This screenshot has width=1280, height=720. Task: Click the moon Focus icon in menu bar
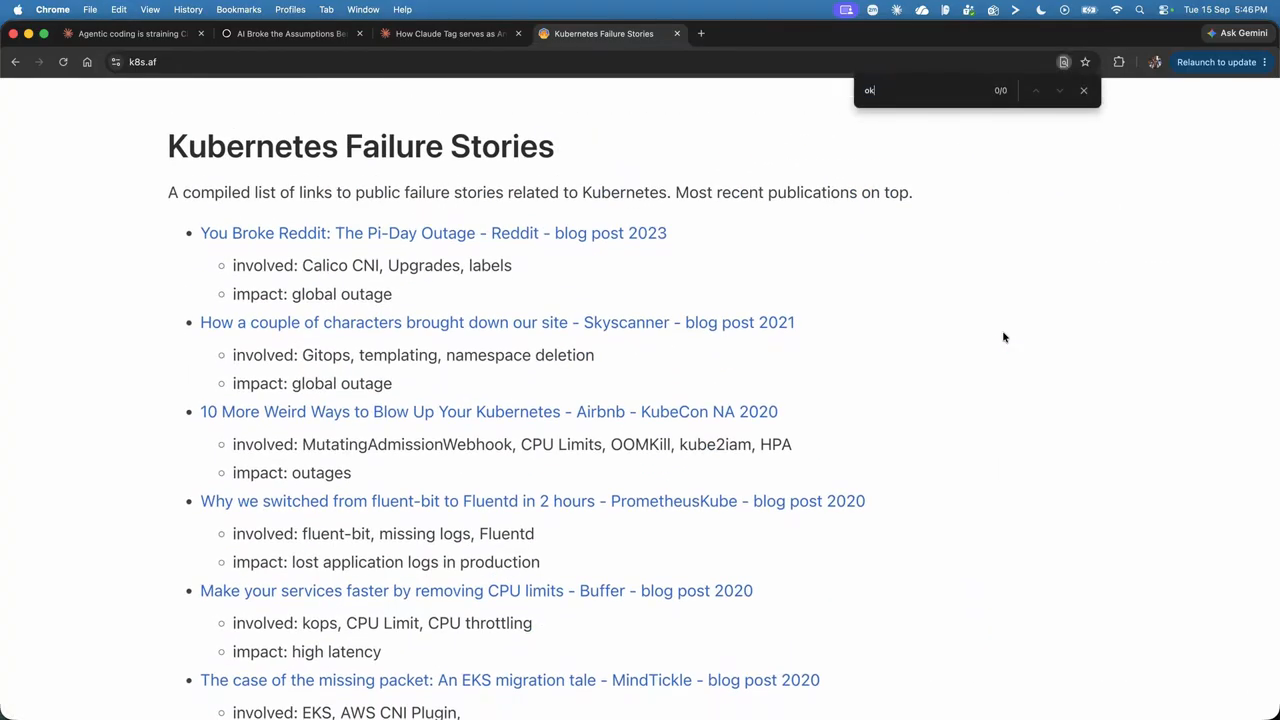coord(1041,9)
